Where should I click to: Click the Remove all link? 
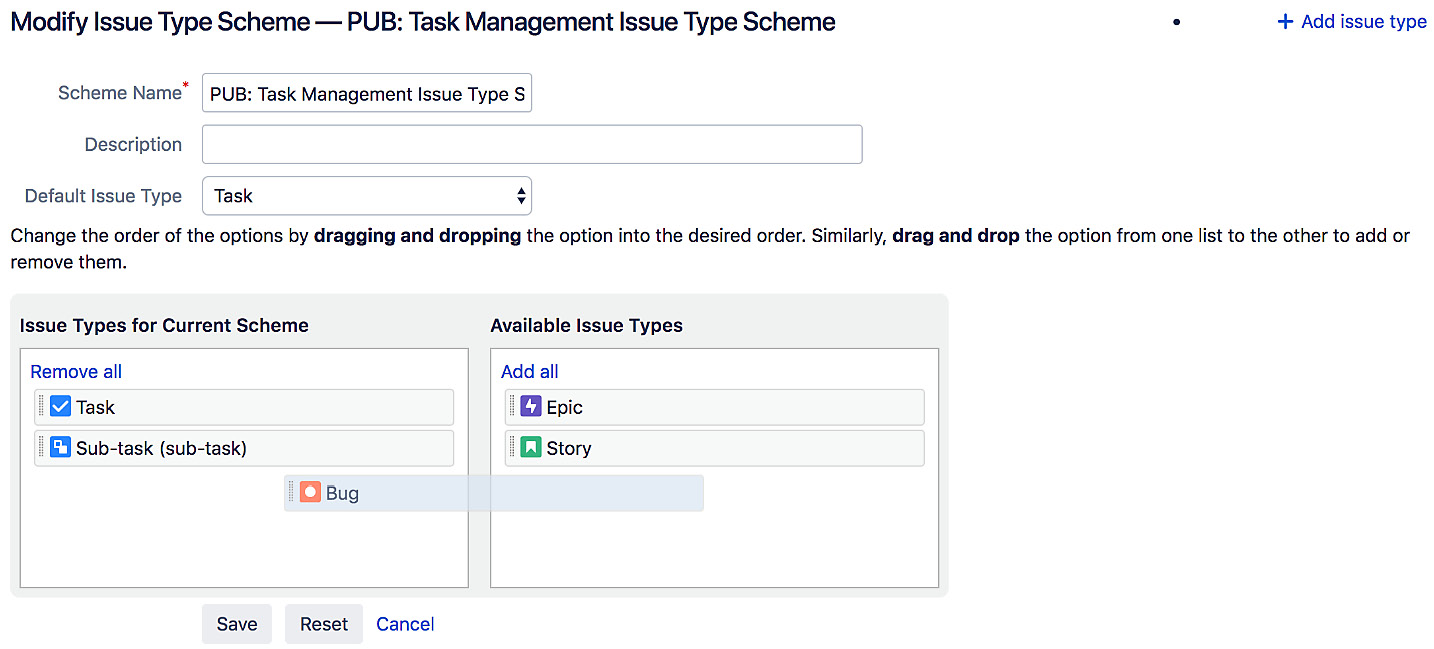[76, 371]
